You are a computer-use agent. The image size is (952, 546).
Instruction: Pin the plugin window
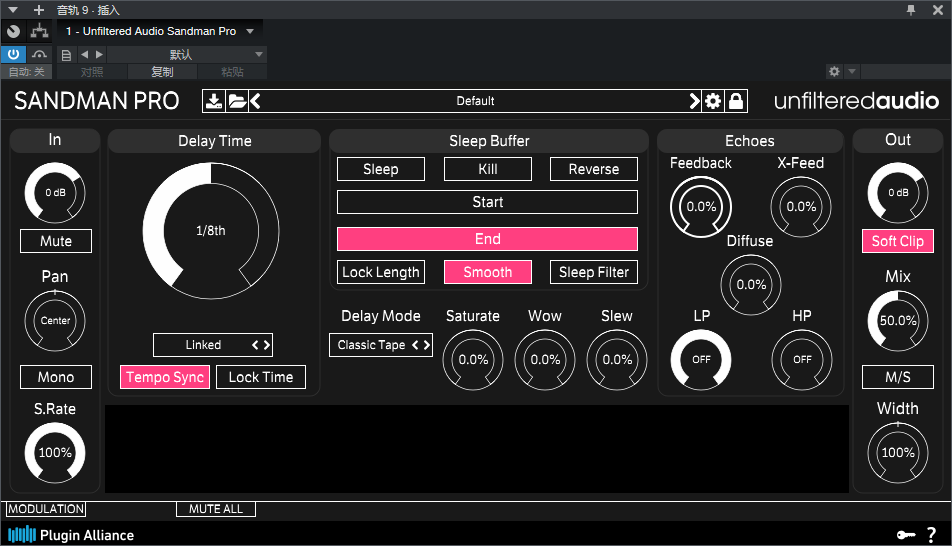coord(910,10)
